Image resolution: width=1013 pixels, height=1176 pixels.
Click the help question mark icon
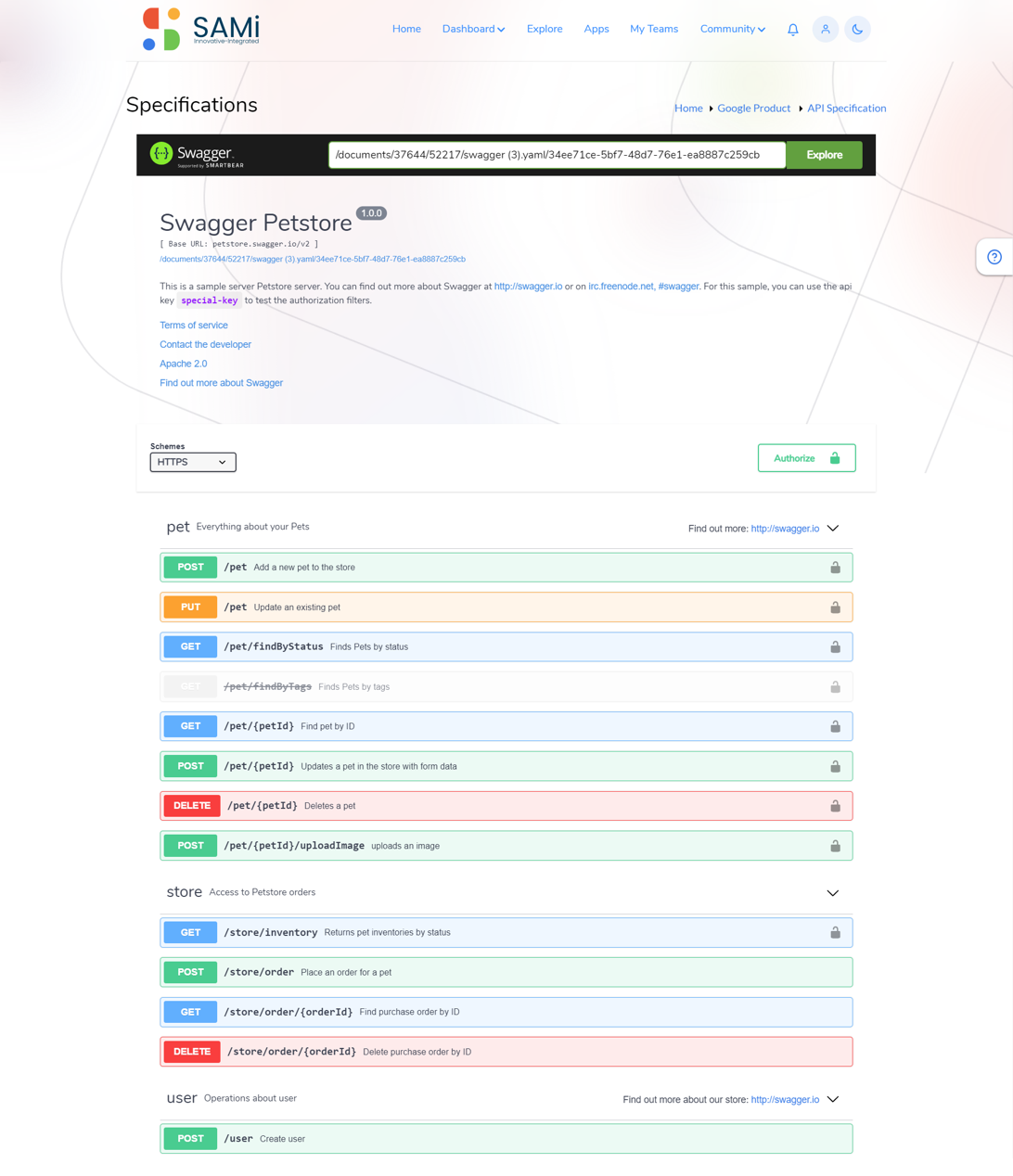click(994, 257)
